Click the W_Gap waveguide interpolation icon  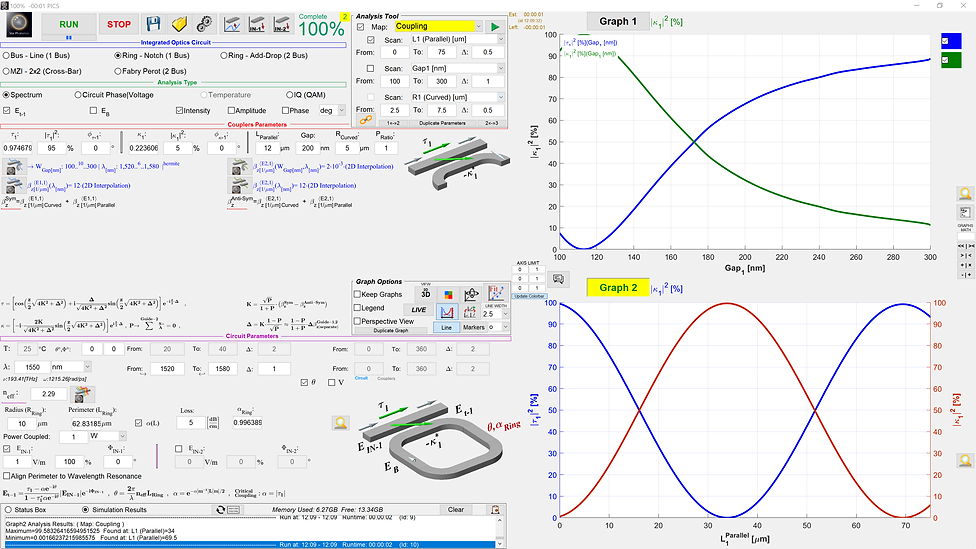point(13,167)
